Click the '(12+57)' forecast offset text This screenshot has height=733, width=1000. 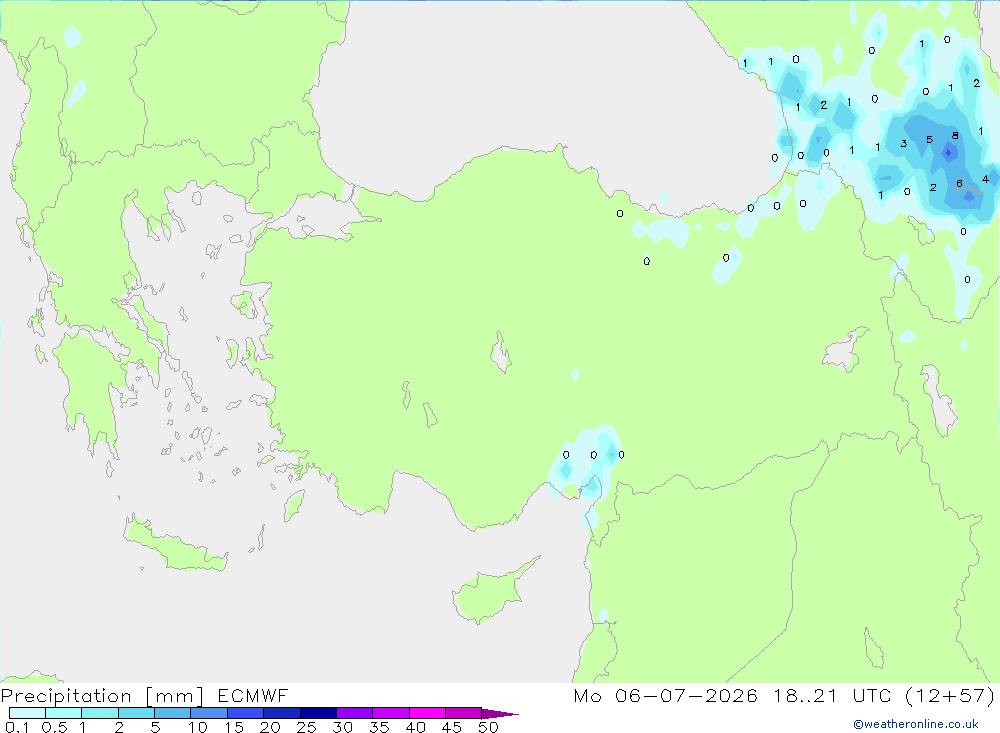coord(950,695)
